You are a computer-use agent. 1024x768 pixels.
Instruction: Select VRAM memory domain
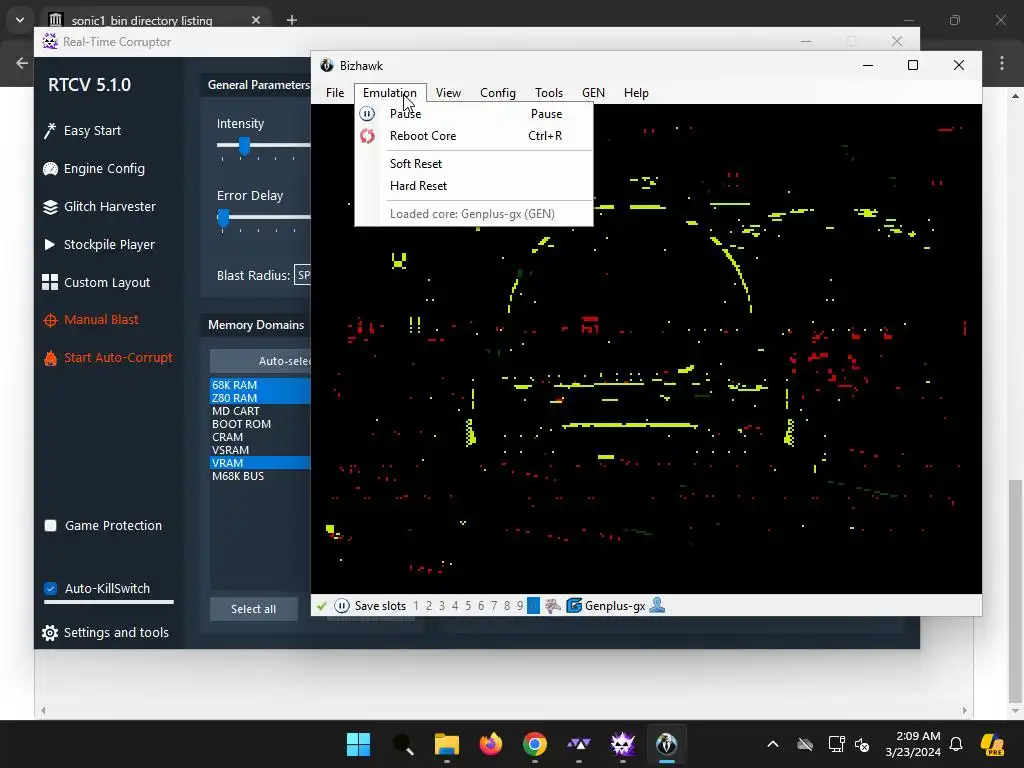260,463
